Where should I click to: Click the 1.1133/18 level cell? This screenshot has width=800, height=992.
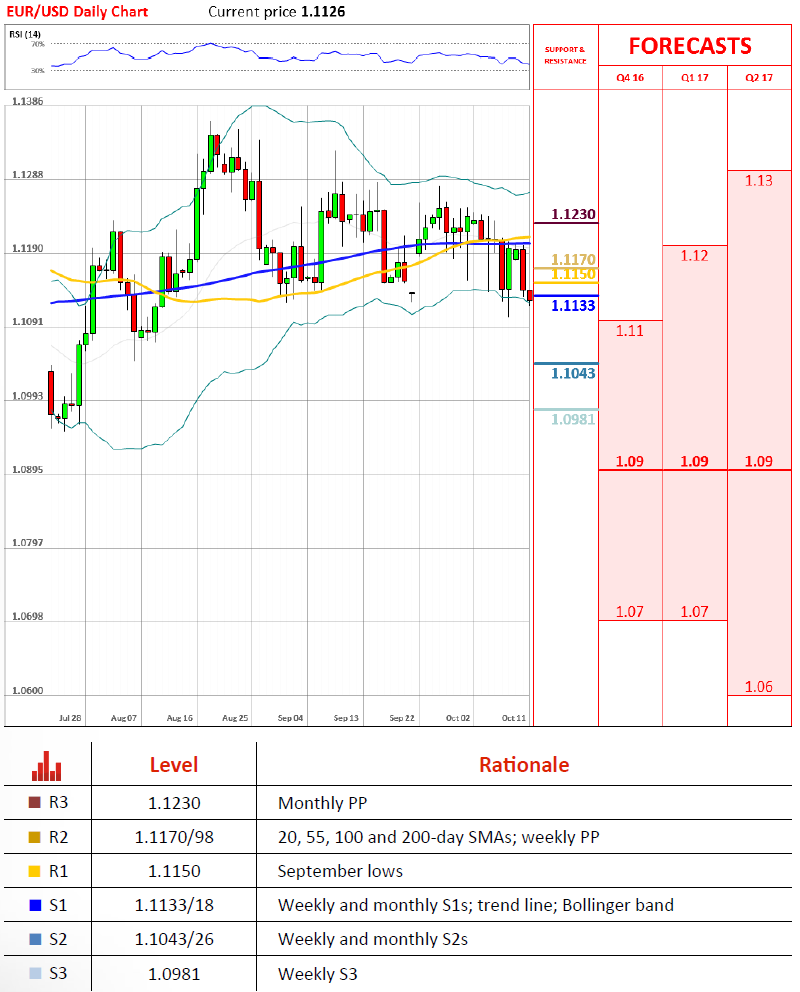click(174, 905)
